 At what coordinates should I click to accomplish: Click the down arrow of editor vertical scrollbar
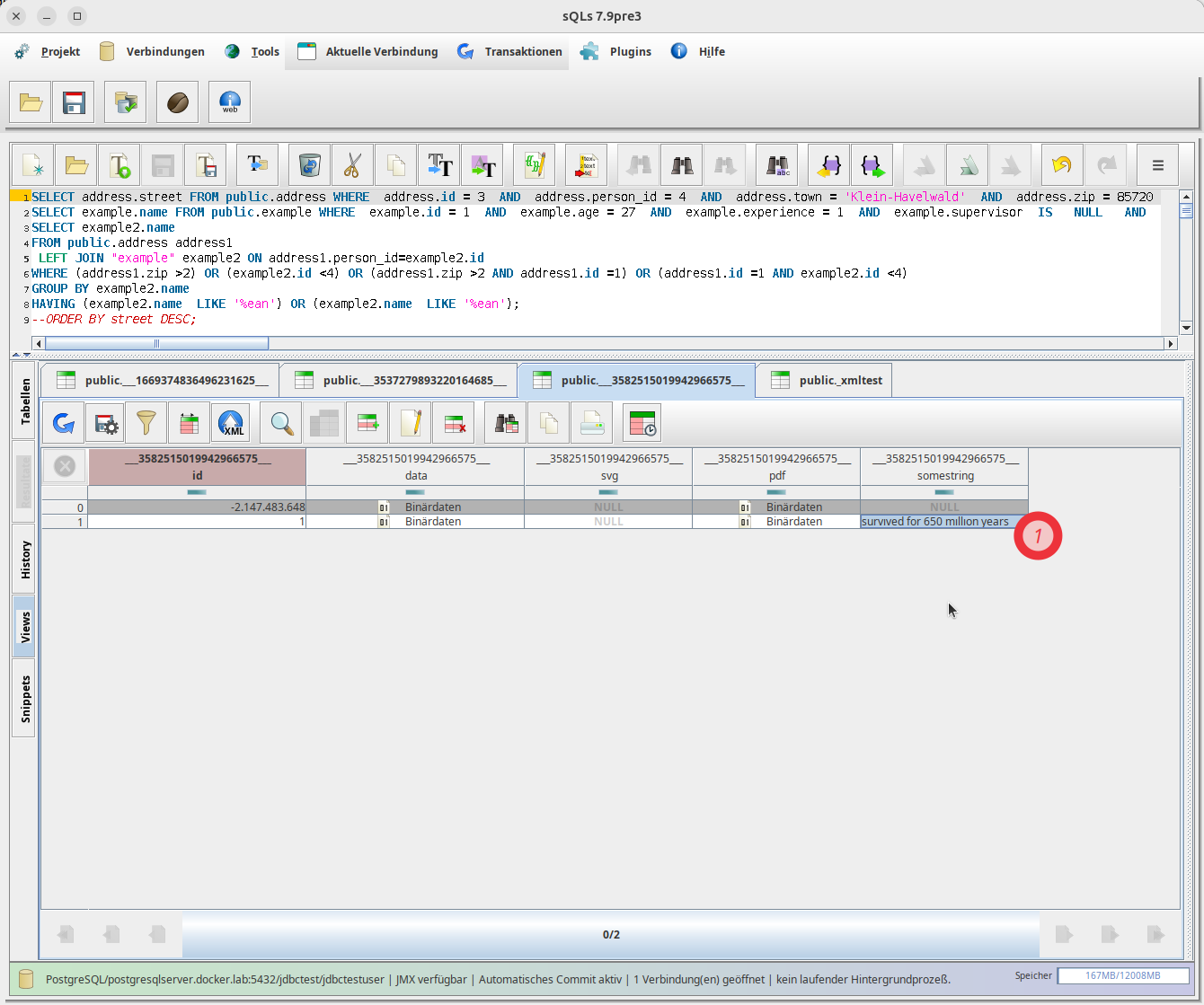coord(1186,328)
